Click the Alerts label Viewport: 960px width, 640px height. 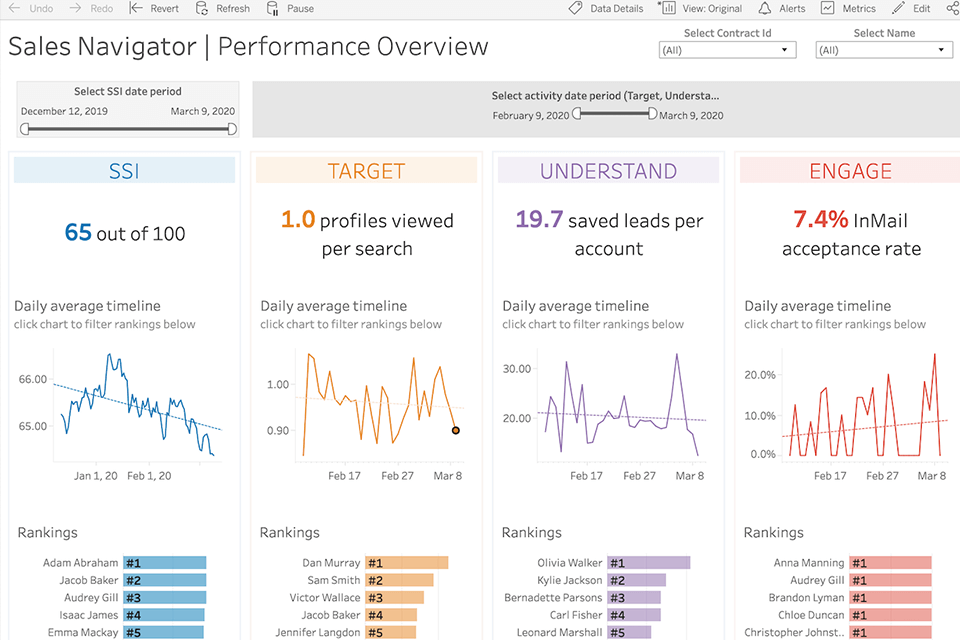792,9
